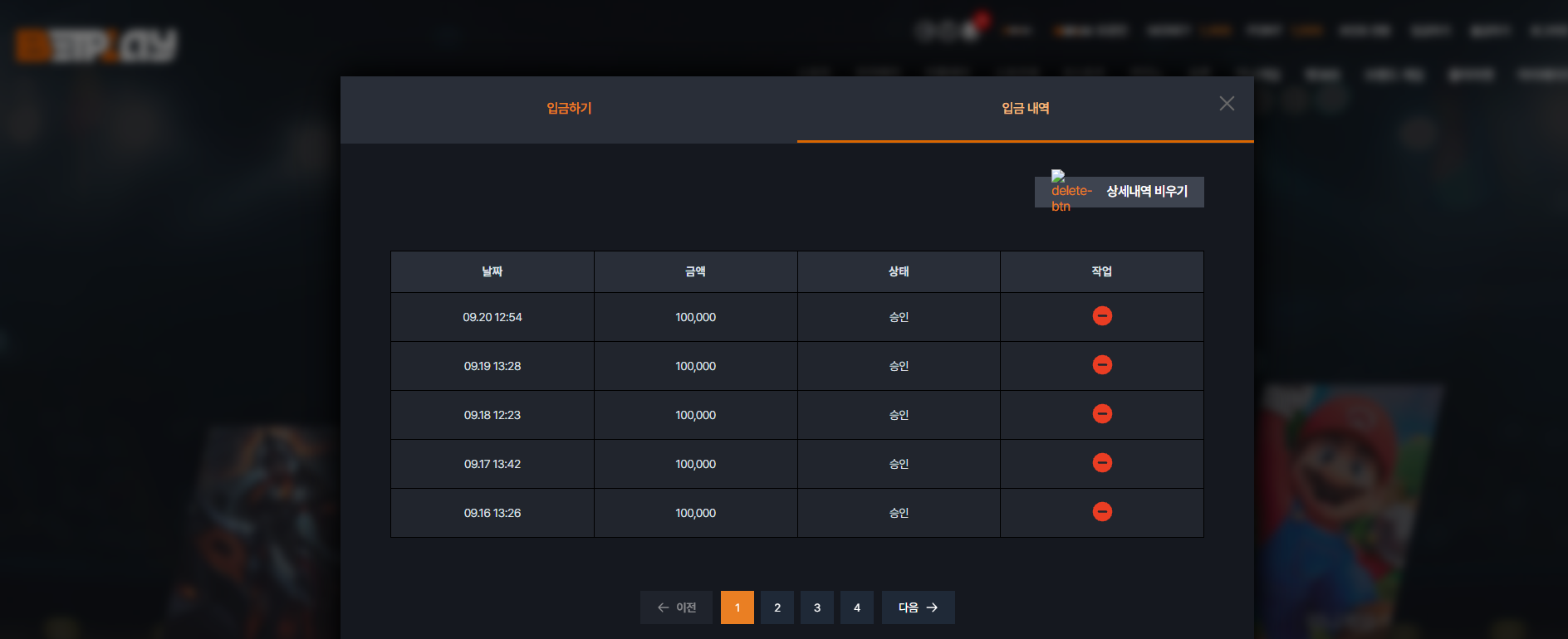Remove the 09.19 13:28 deposit entry

(x=1102, y=365)
